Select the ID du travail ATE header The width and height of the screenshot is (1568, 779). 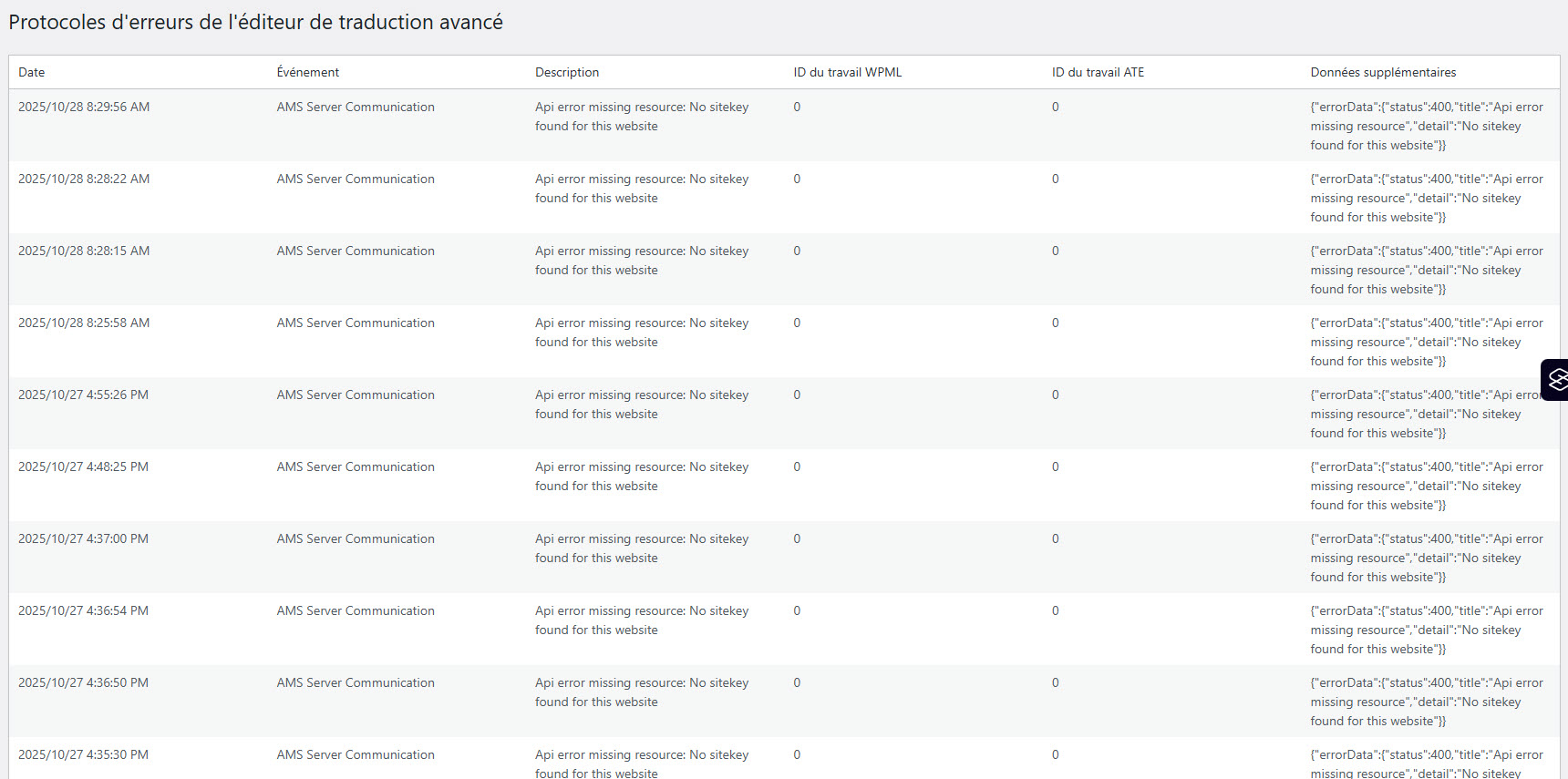(x=1098, y=72)
